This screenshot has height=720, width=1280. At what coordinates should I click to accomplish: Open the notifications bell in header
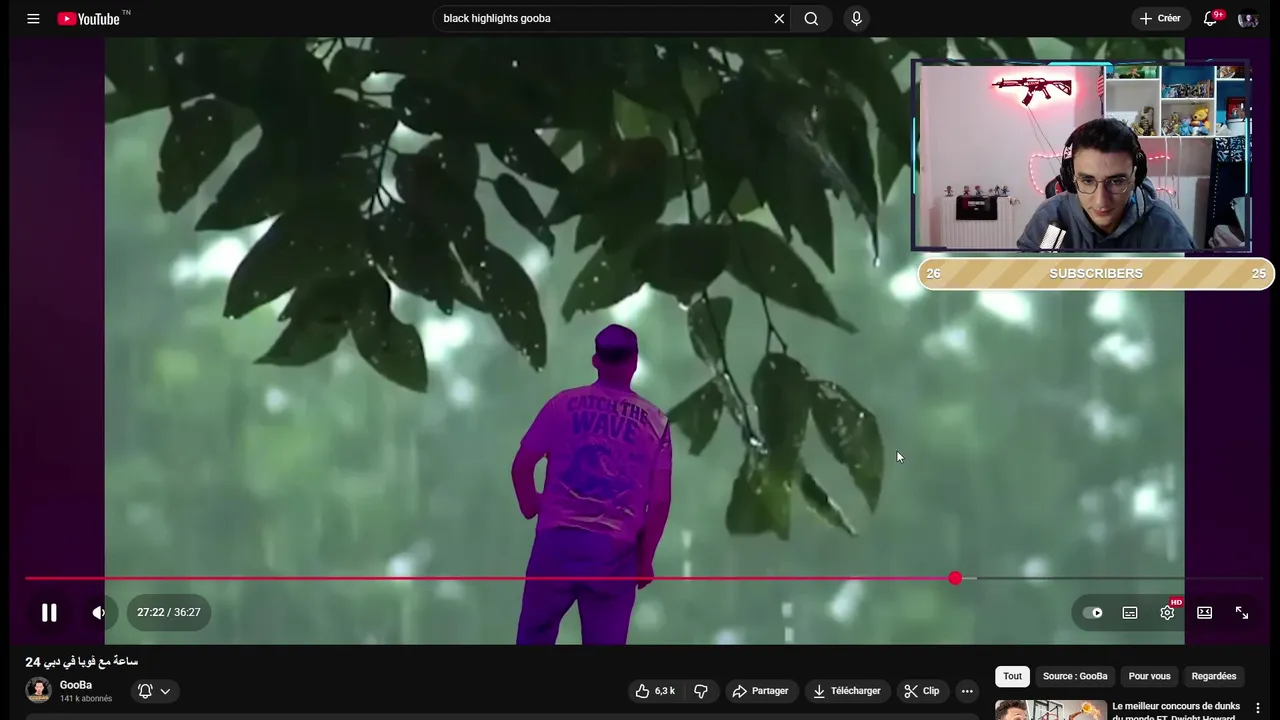click(x=1210, y=18)
